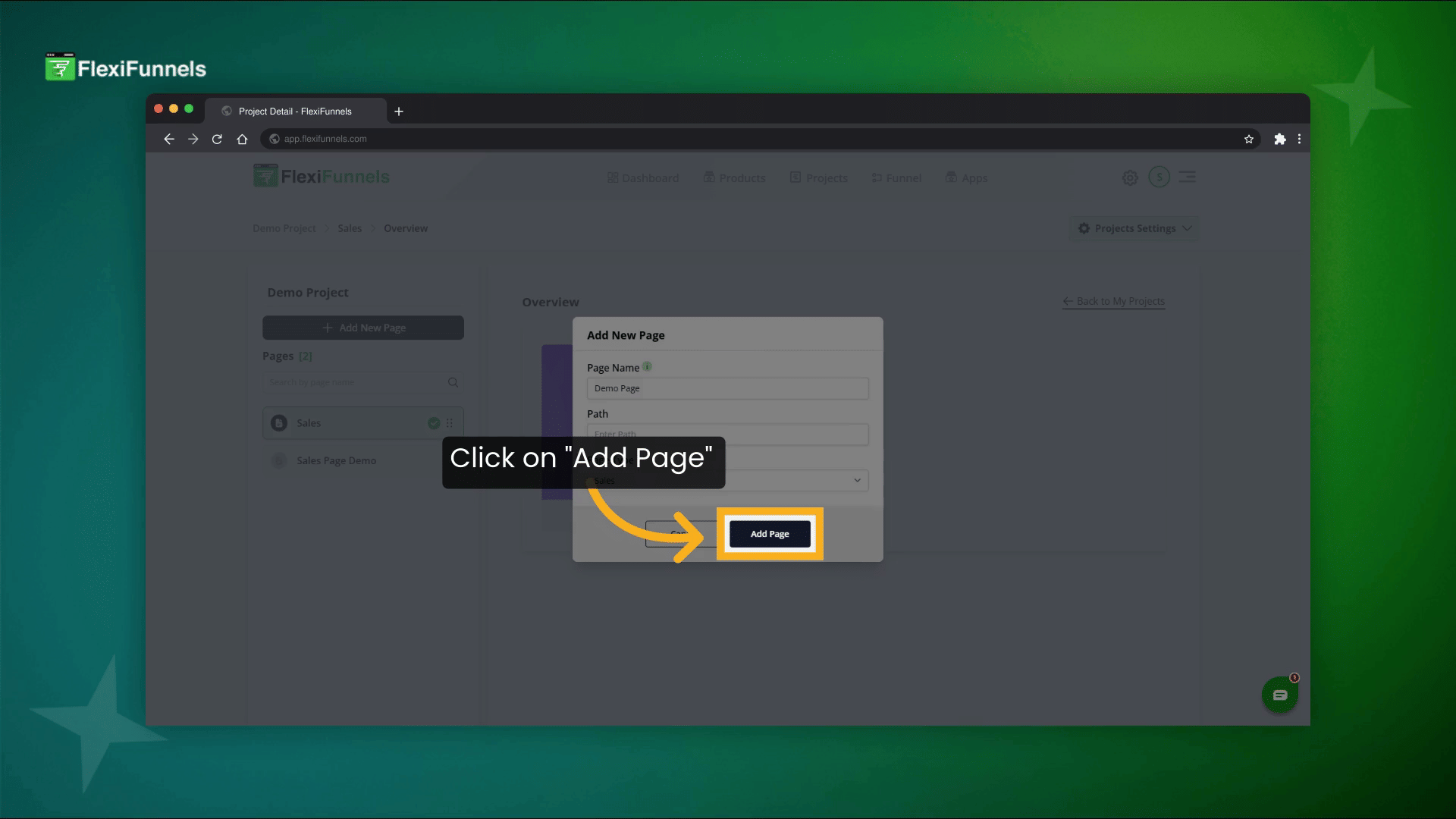Open the browser extensions puzzle icon
The height and width of the screenshot is (819, 1456).
pyautogui.click(x=1279, y=139)
